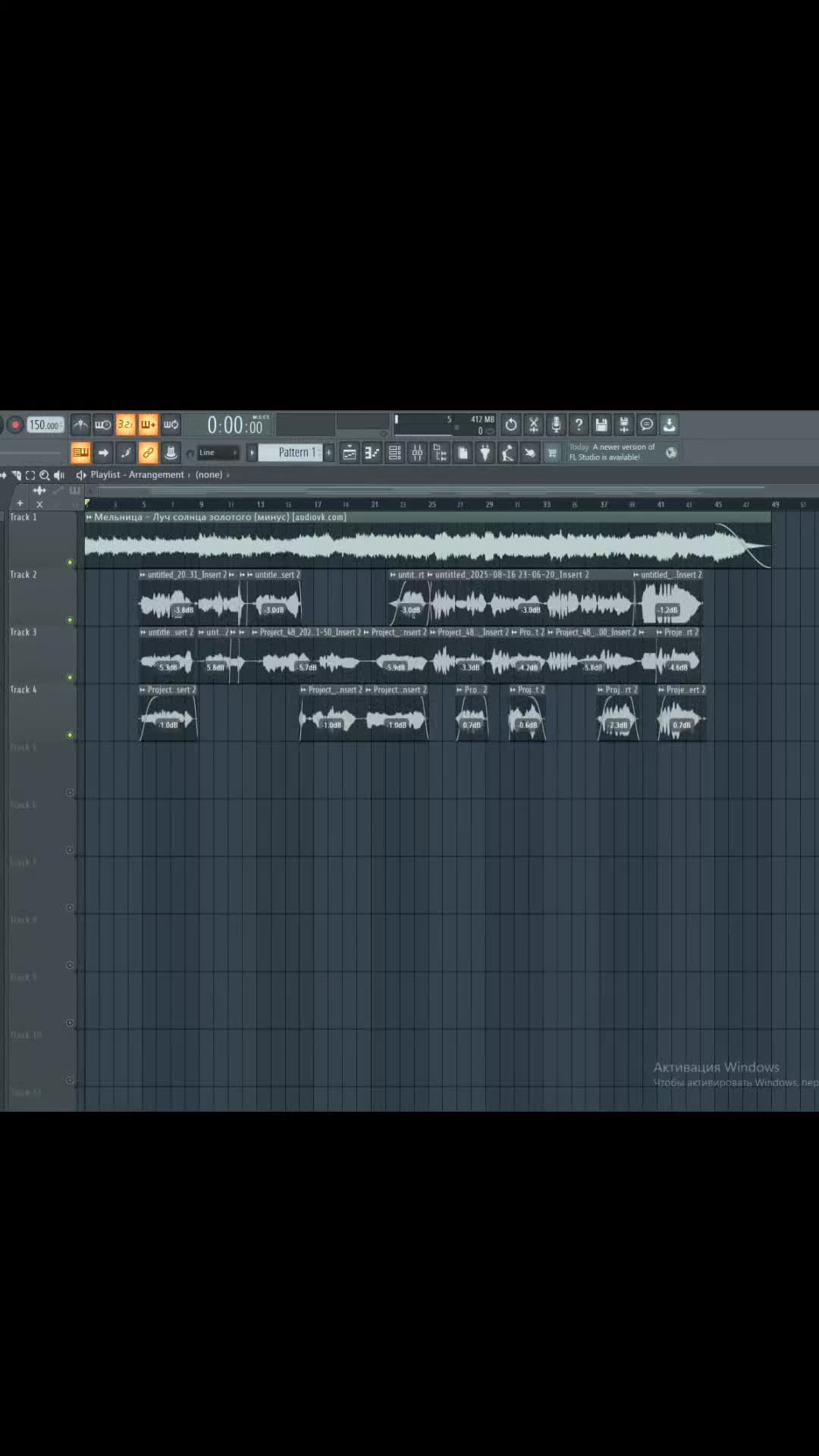Open the Channel rack icon
Screen dimensions: 819x1456
[395, 453]
